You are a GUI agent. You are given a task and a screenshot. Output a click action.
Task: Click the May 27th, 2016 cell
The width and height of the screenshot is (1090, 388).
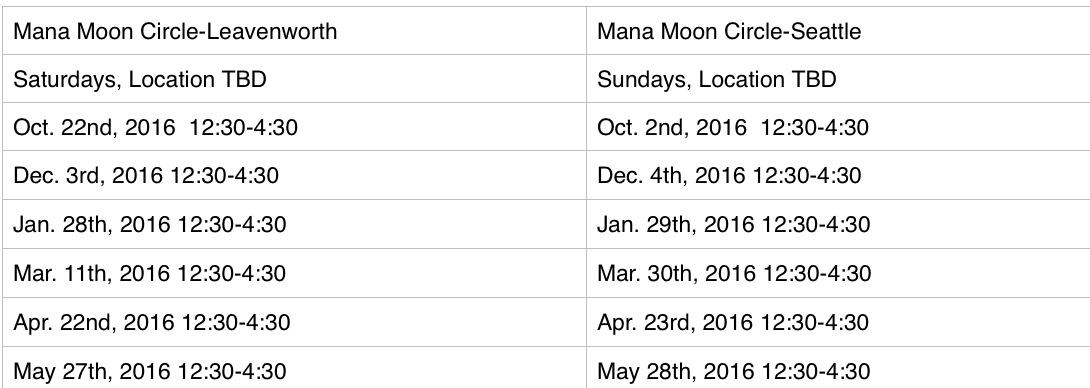[294, 367]
